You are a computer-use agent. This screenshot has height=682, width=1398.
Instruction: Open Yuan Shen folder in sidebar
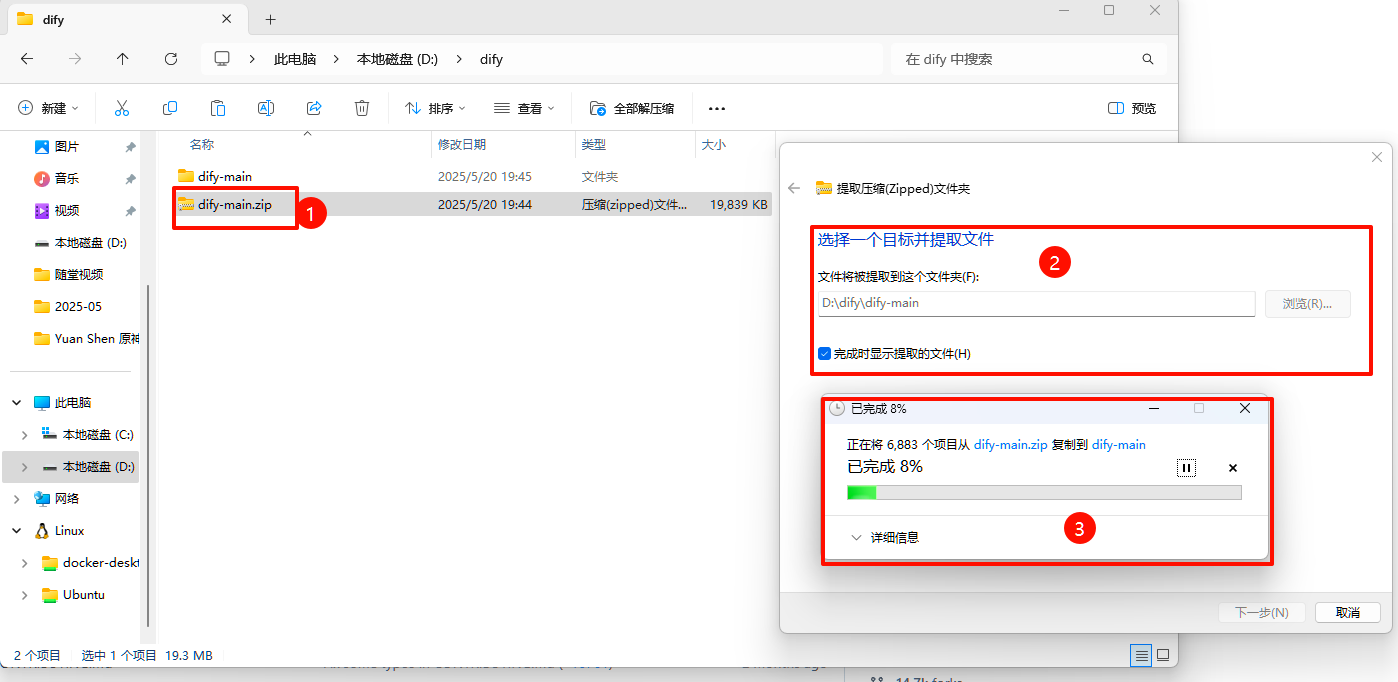(86, 338)
